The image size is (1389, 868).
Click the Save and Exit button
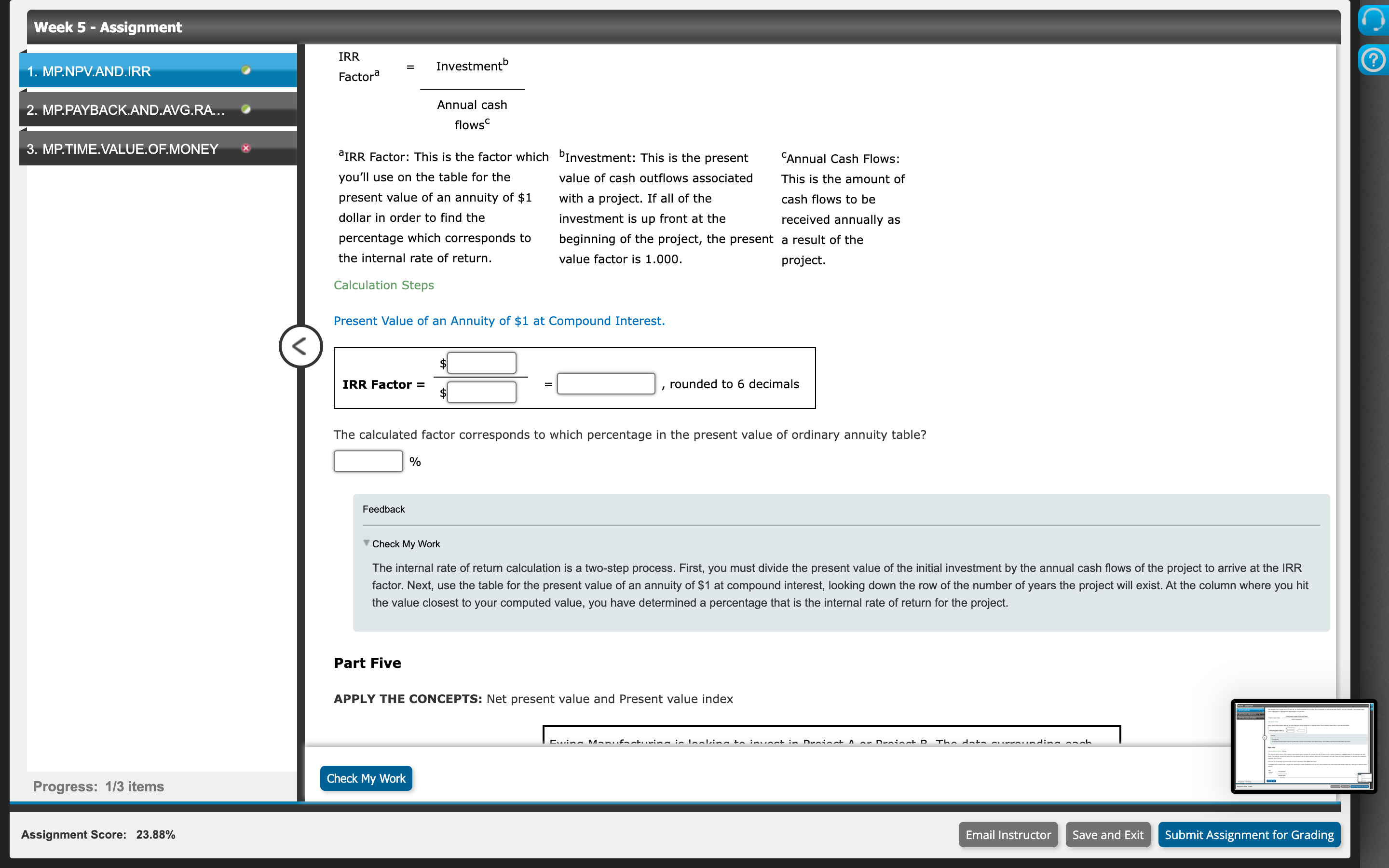[1107, 834]
